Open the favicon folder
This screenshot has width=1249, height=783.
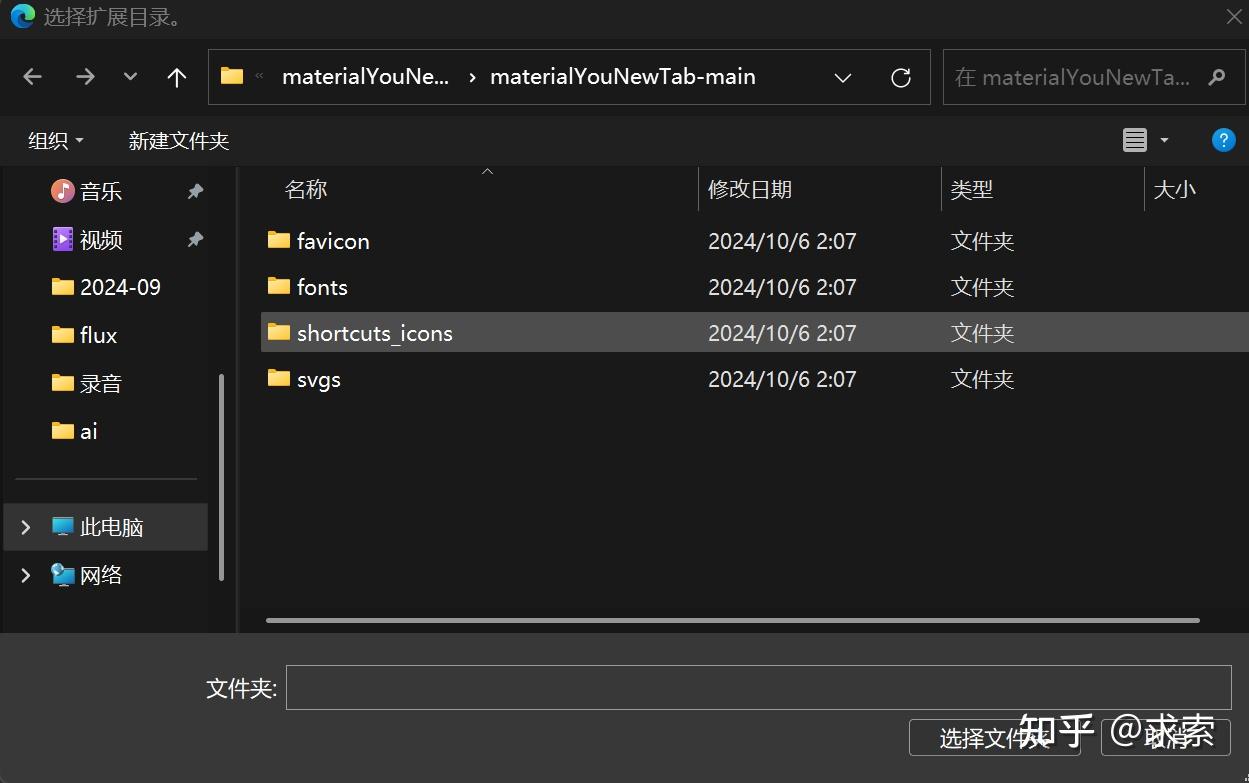tap(332, 240)
